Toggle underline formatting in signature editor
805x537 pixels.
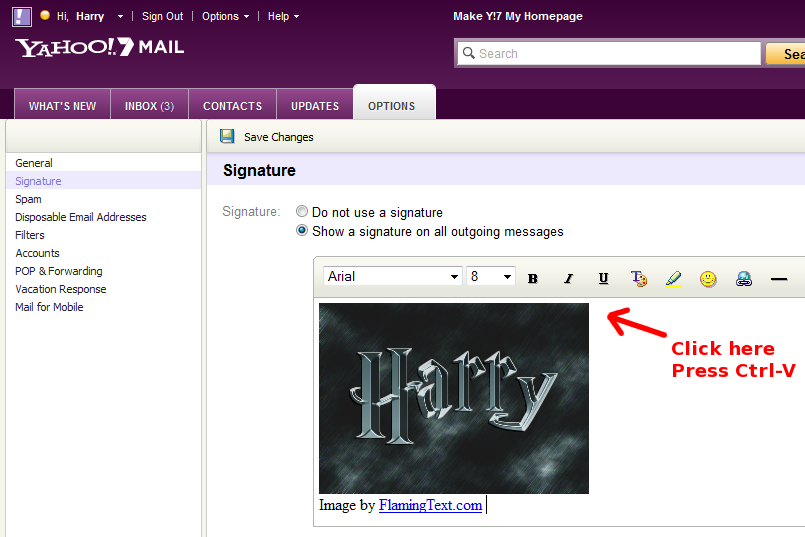tap(603, 278)
